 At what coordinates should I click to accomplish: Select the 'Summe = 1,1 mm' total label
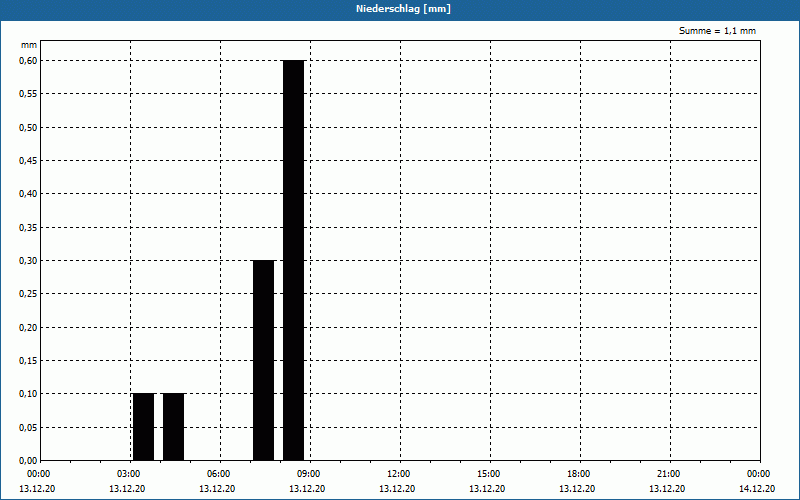pos(717,31)
